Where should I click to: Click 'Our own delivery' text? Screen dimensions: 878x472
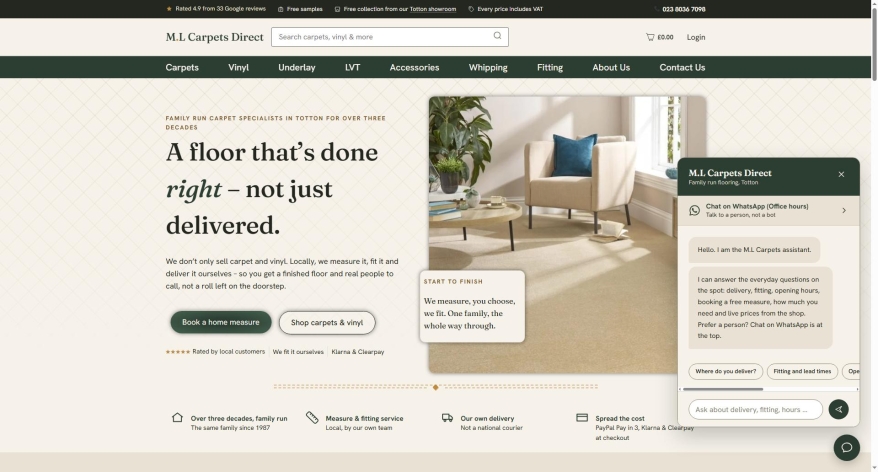(487, 418)
